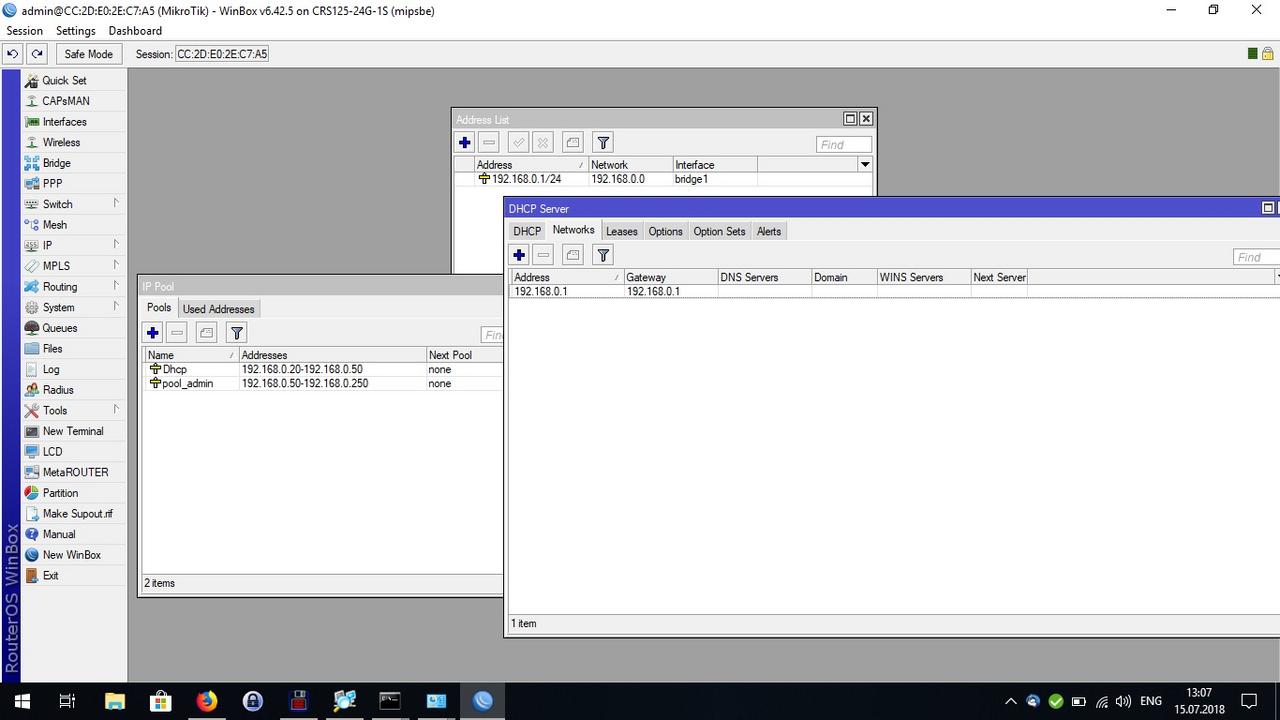Open Partition in sidebar
Image resolution: width=1280 pixels, height=720 pixels.
[60, 493]
